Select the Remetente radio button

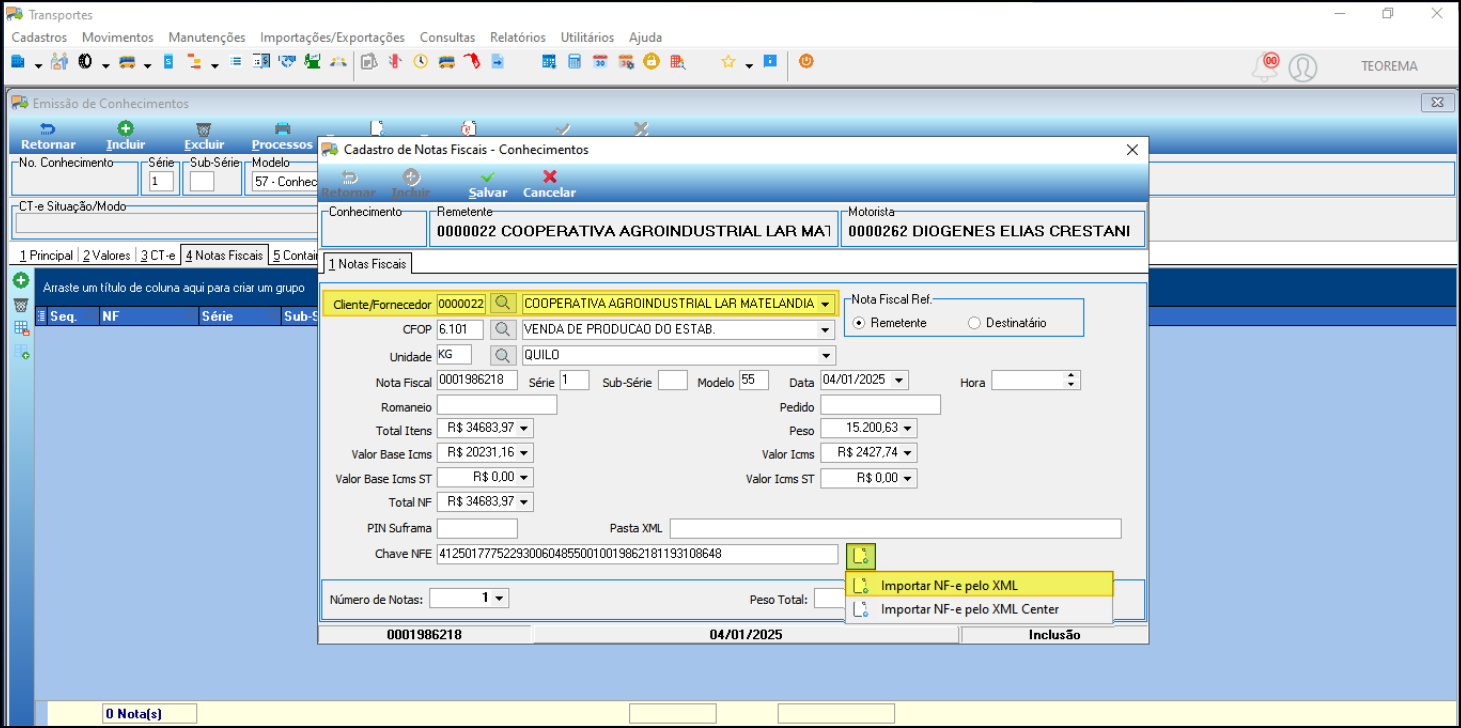pyautogui.click(x=858, y=323)
